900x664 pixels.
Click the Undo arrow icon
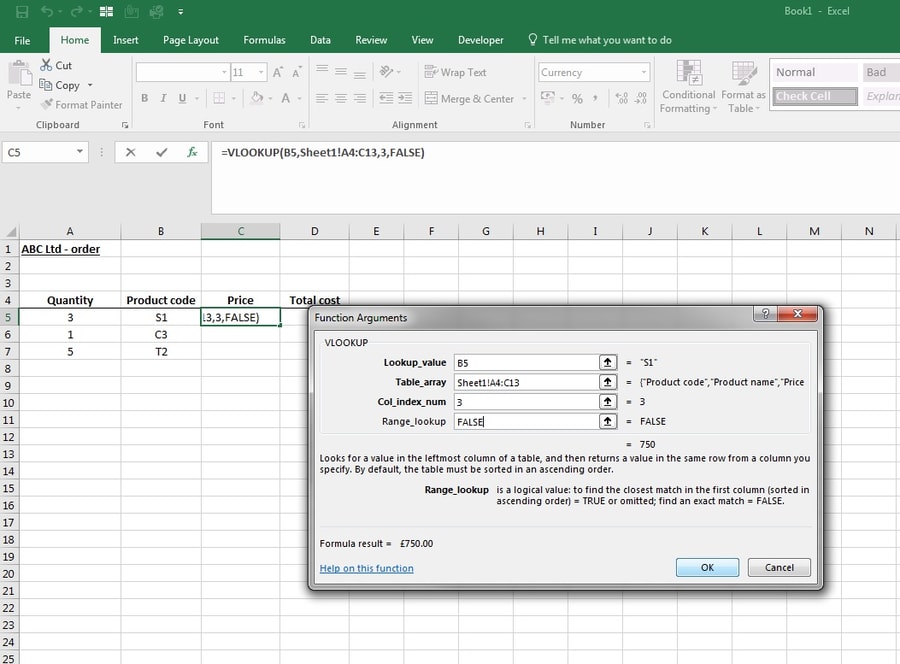(x=47, y=11)
